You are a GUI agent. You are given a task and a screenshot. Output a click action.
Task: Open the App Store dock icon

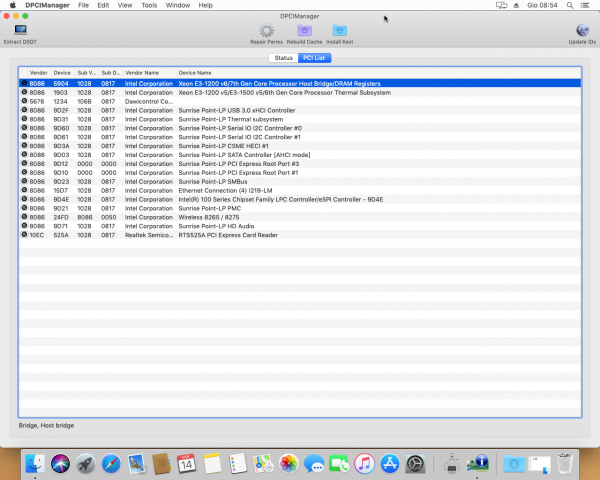(x=389, y=463)
